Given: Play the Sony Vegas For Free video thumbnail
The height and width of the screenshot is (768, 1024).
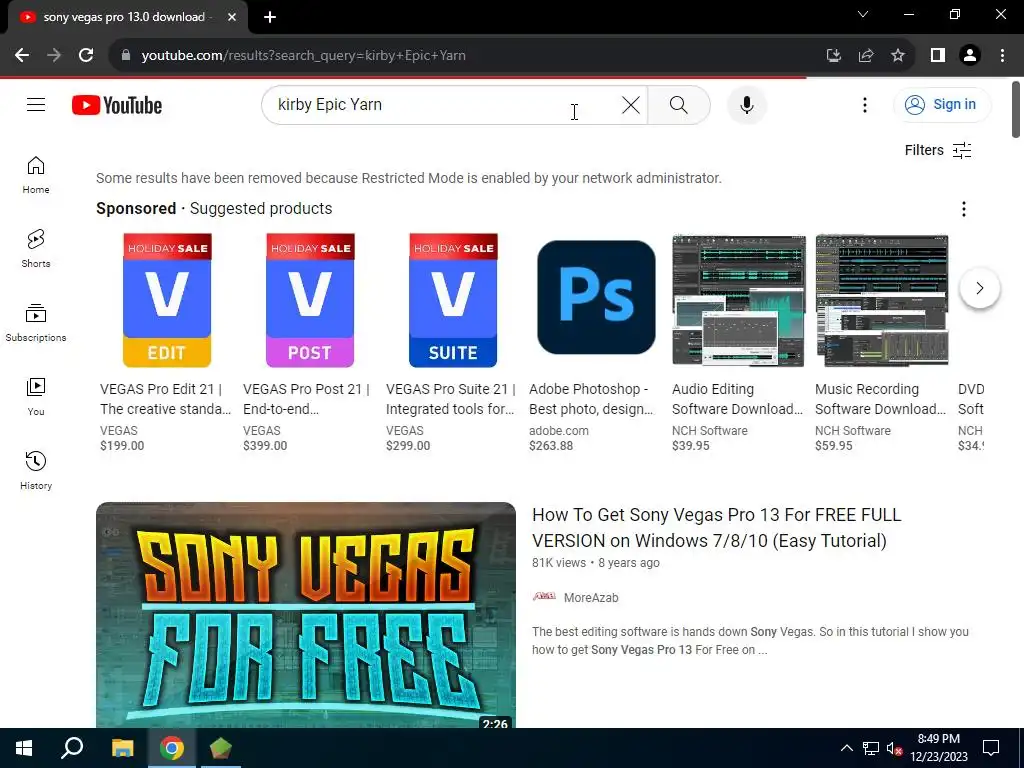Looking at the screenshot, I should [x=306, y=615].
